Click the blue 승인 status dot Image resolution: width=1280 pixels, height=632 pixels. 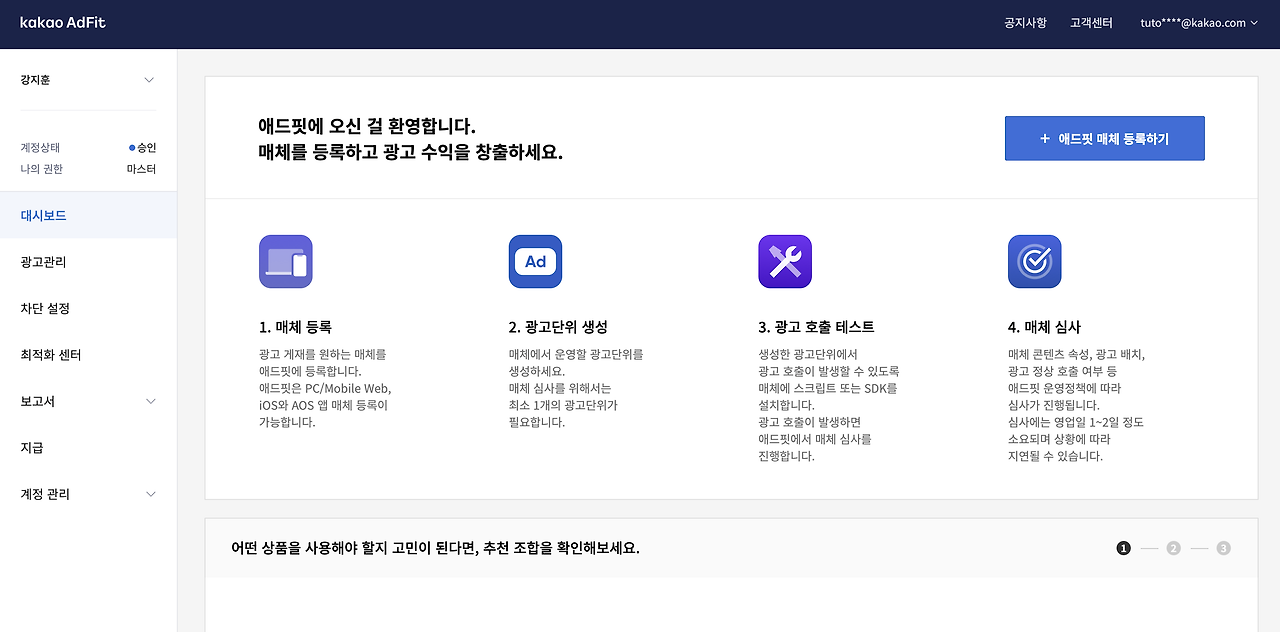point(132,148)
